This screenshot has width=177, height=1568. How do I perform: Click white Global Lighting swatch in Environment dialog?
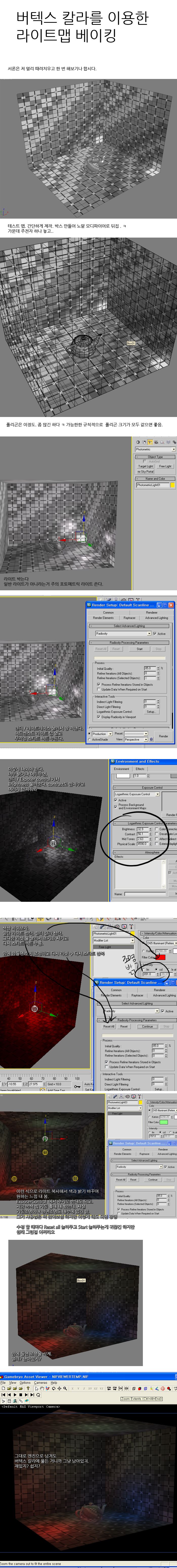pos(123,776)
